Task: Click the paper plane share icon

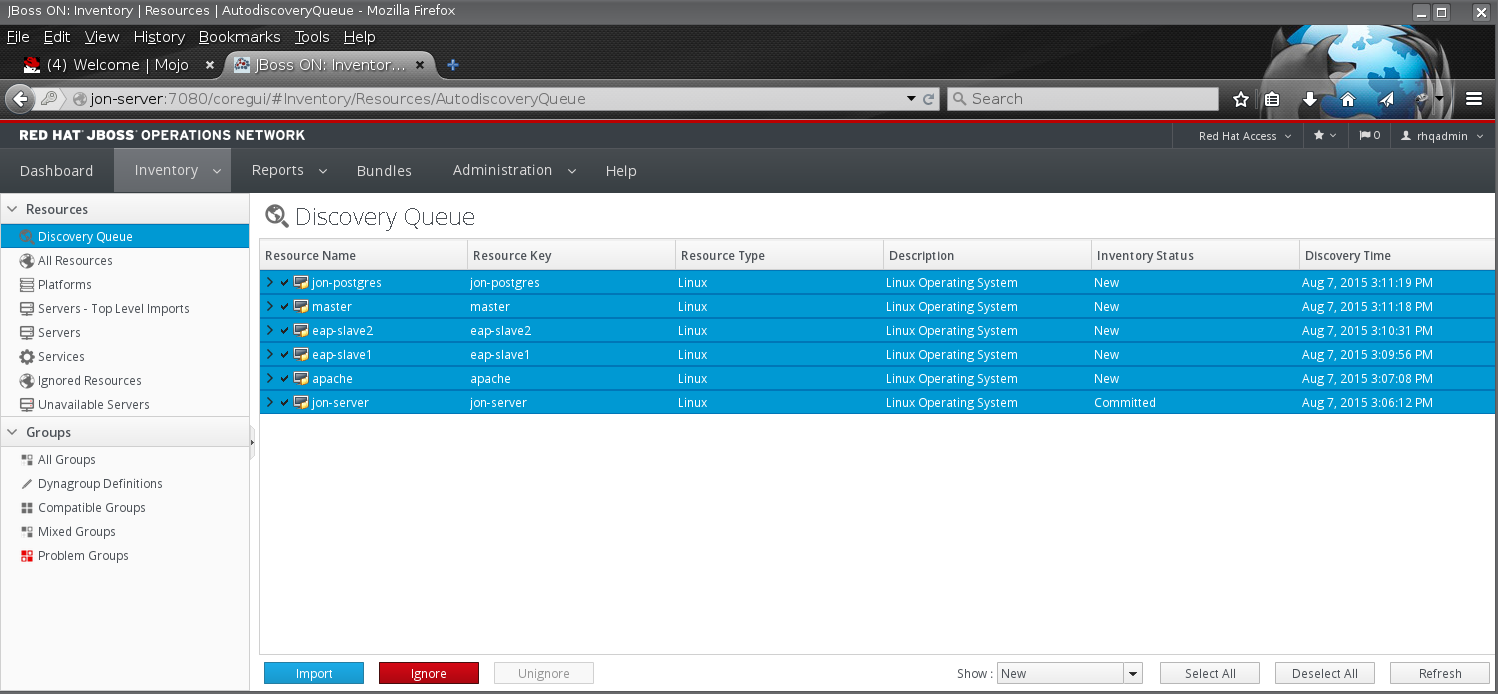Action: click(1386, 99)
